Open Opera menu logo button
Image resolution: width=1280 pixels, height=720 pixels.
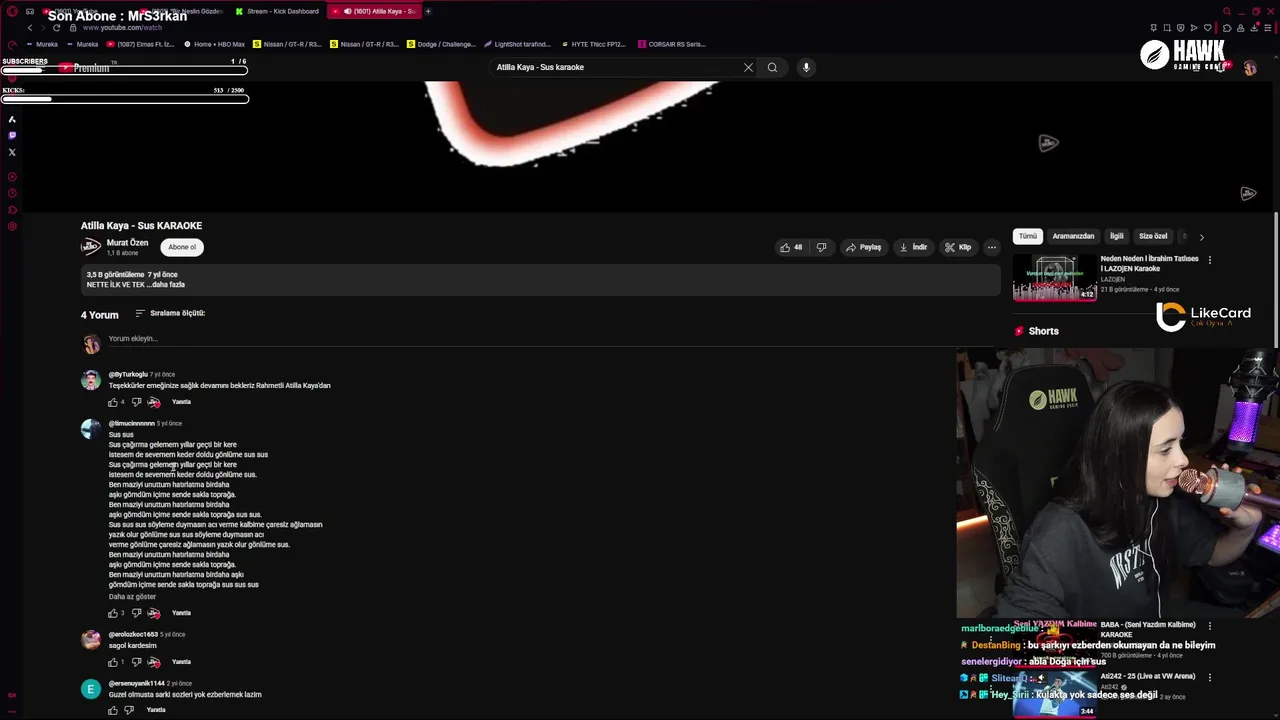[12, 11]
